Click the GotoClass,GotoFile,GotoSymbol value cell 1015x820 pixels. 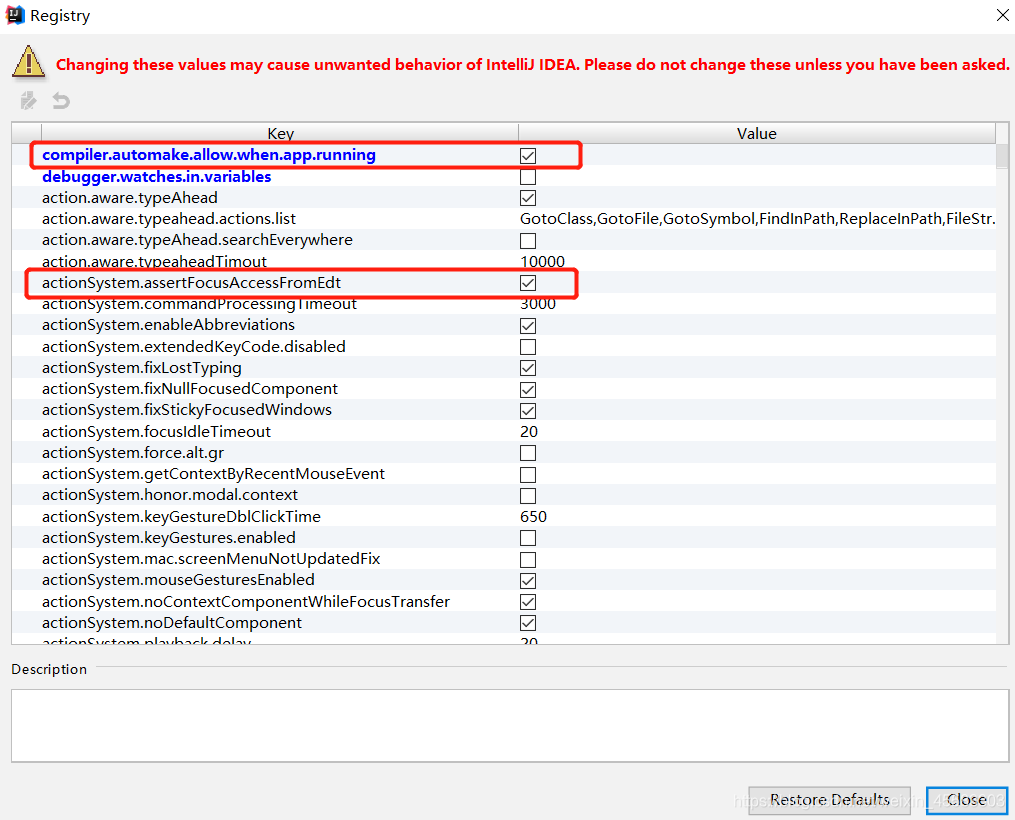pos(757,219)
